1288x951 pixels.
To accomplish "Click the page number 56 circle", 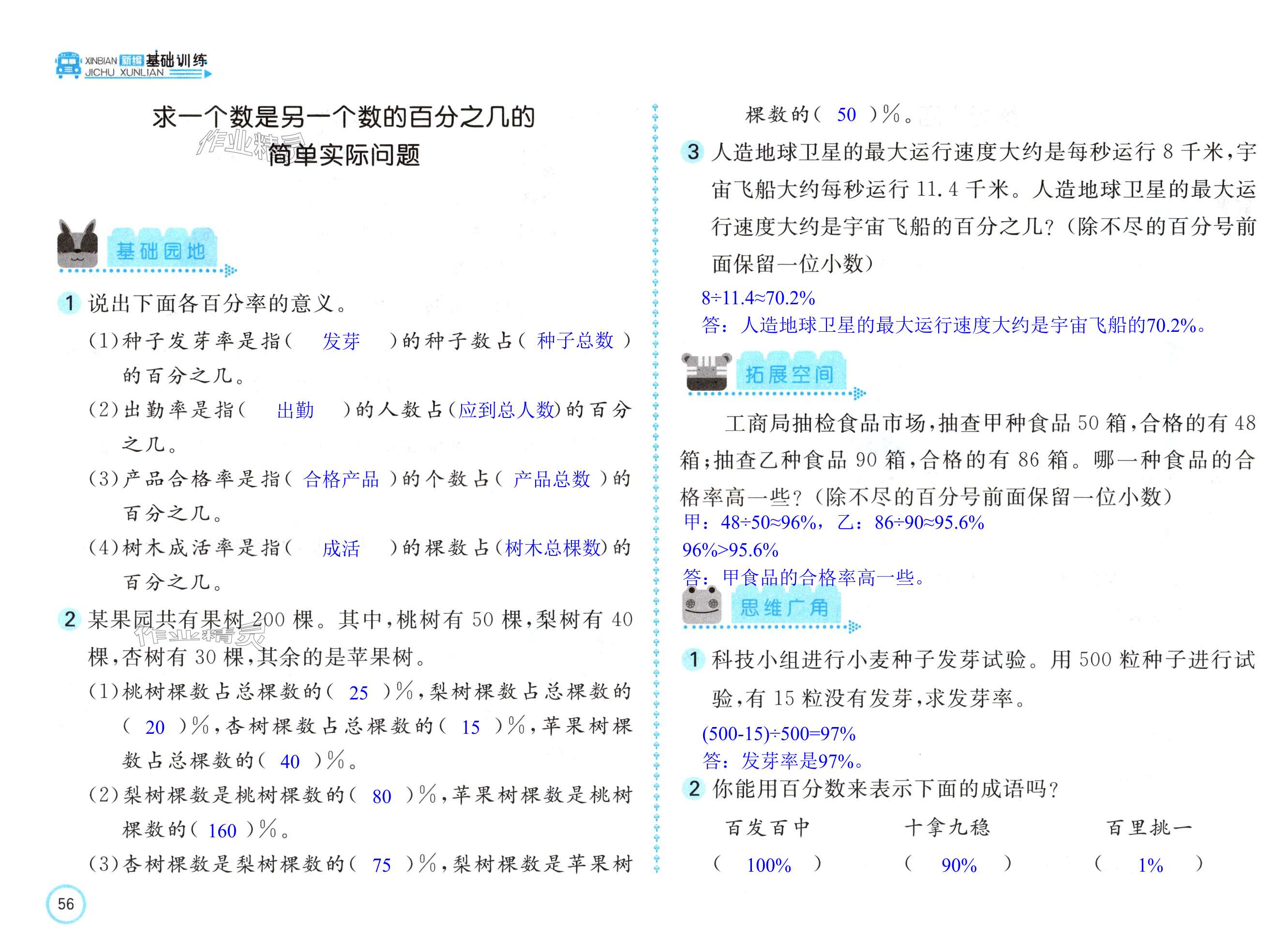I will coord(66,904).
